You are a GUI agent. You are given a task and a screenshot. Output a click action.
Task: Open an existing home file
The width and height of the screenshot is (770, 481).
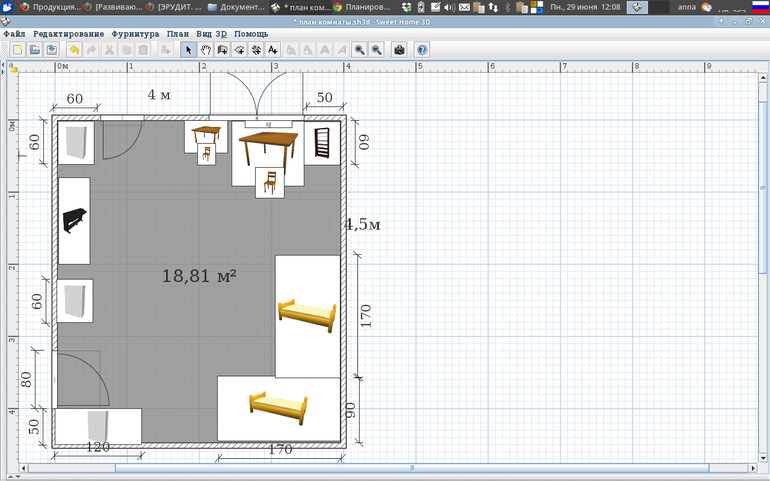pyautogui.click(x=34, y=49)
